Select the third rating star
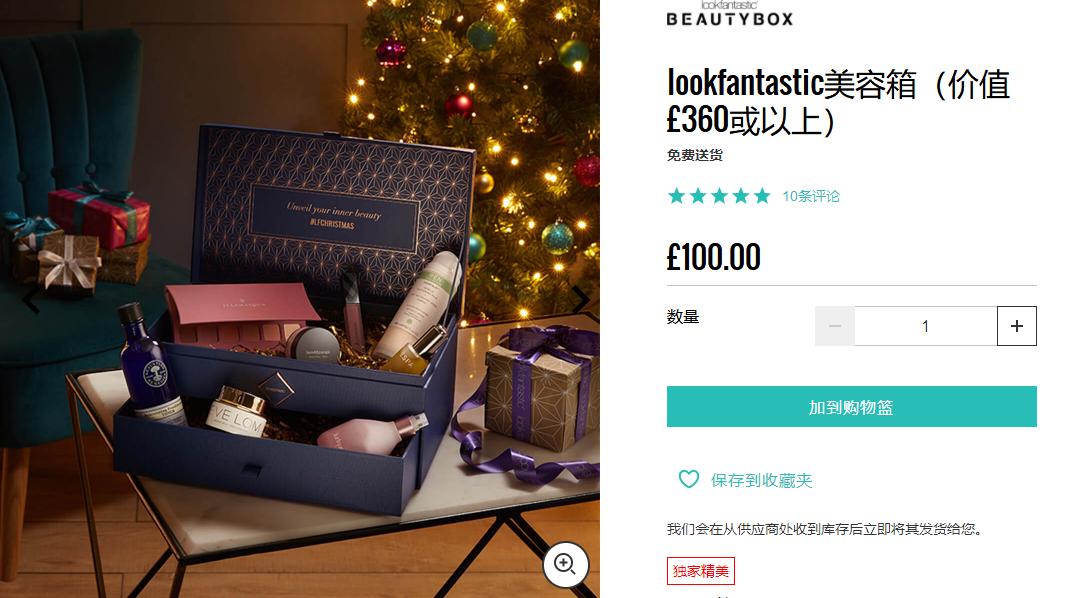This screenshot has width=1083, height=598. (719, 196)
